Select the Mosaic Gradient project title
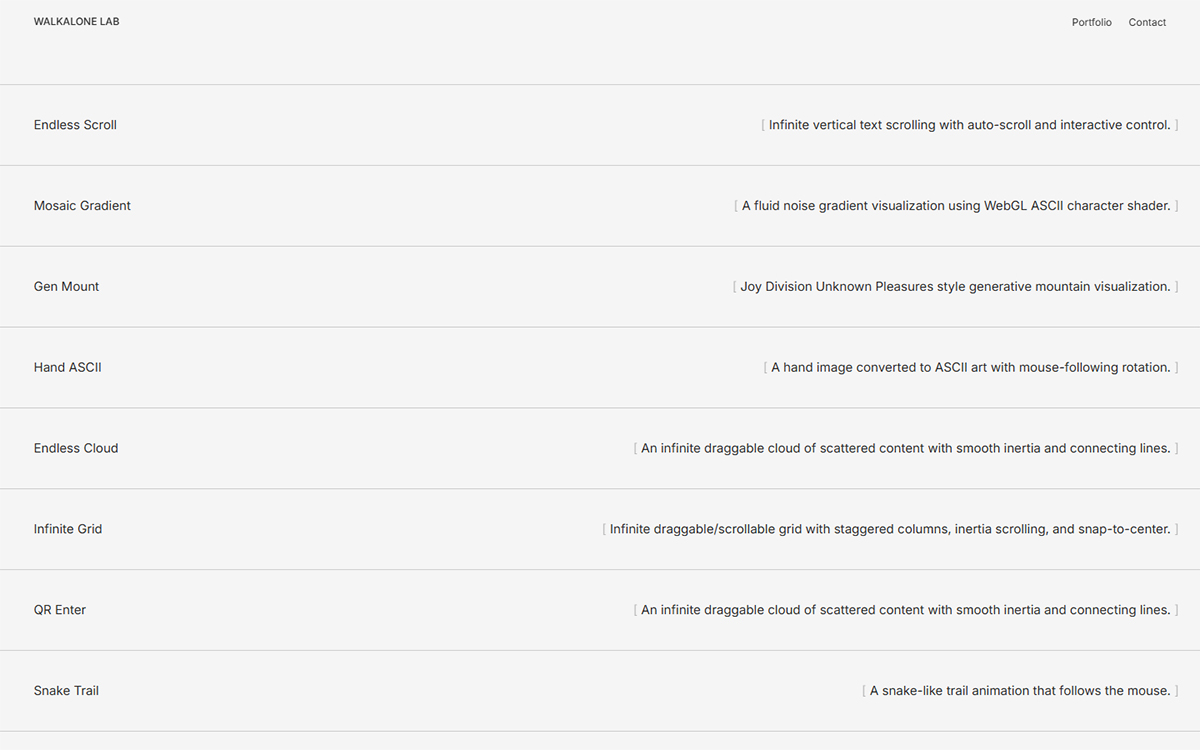 [82, 206]
